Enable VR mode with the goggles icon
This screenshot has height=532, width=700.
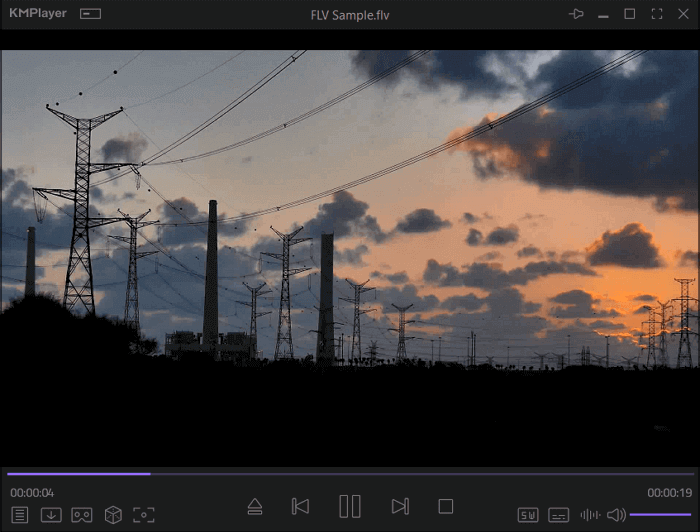pyautogui.click(x=82, y=515)
